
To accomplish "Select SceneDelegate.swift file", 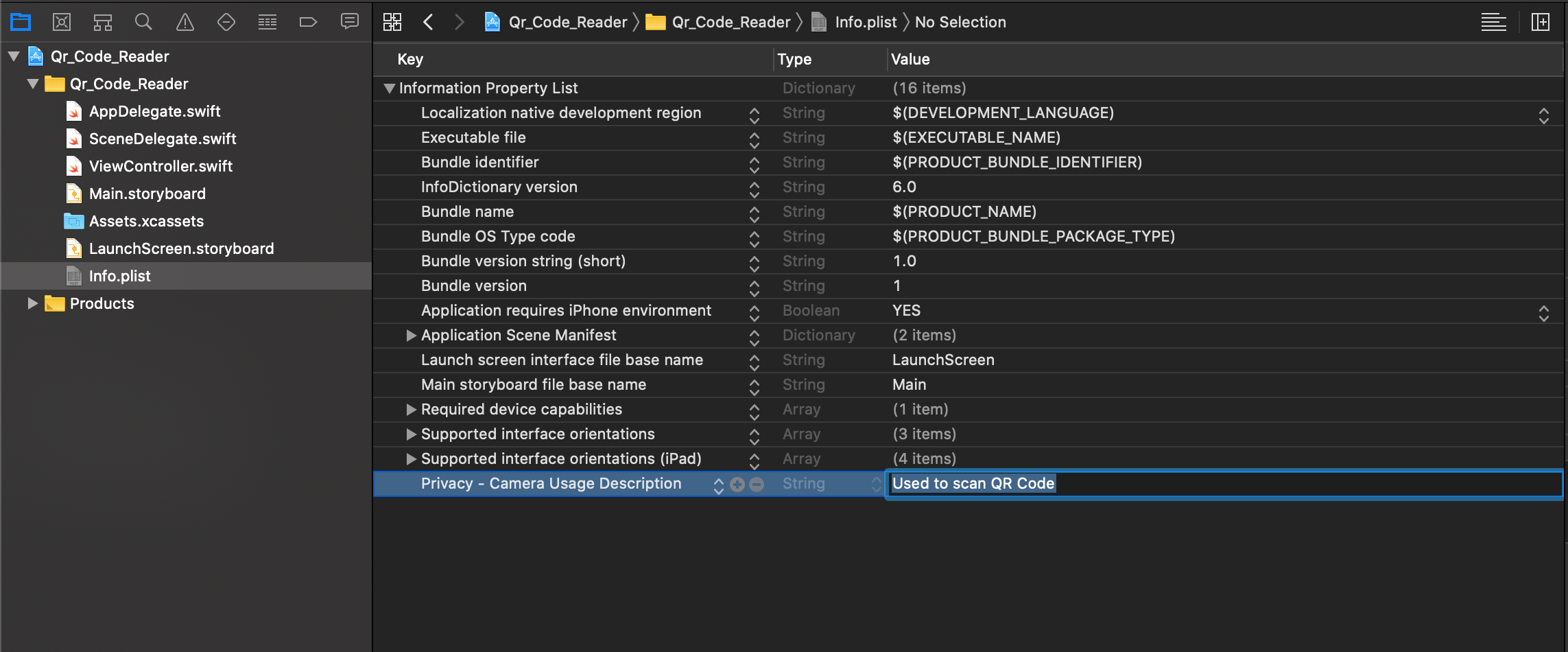I will [163, 139].
